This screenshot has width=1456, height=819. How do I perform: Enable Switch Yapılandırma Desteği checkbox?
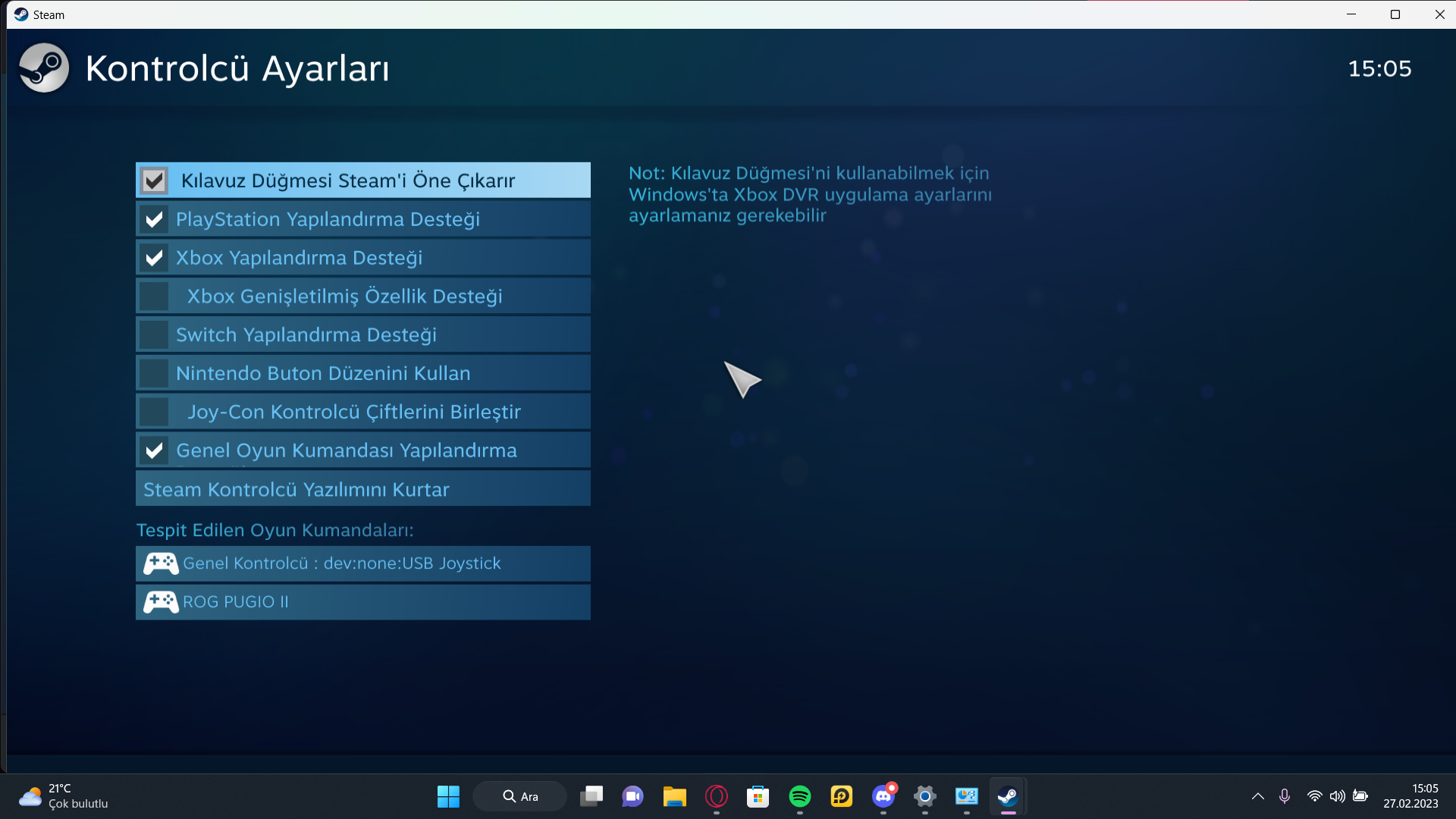(154, 334)
